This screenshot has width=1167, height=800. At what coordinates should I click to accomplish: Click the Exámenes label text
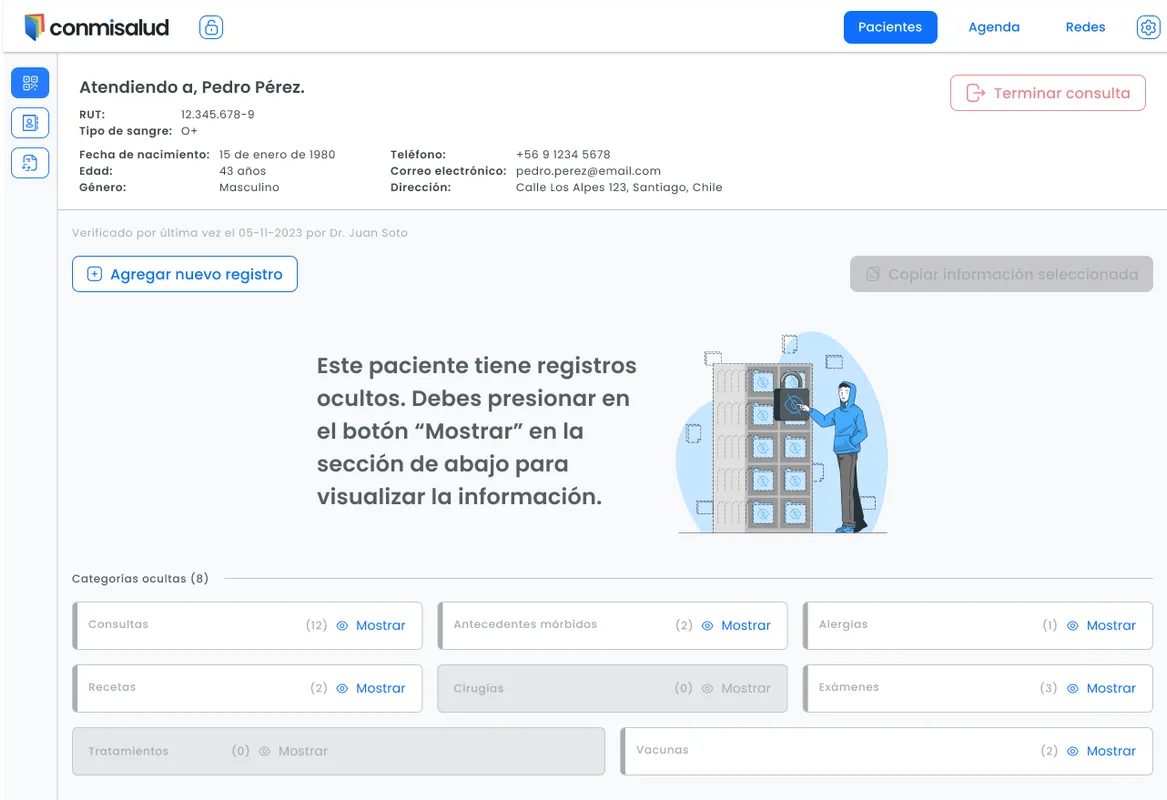pyautogui.click(x=848, y=687)
